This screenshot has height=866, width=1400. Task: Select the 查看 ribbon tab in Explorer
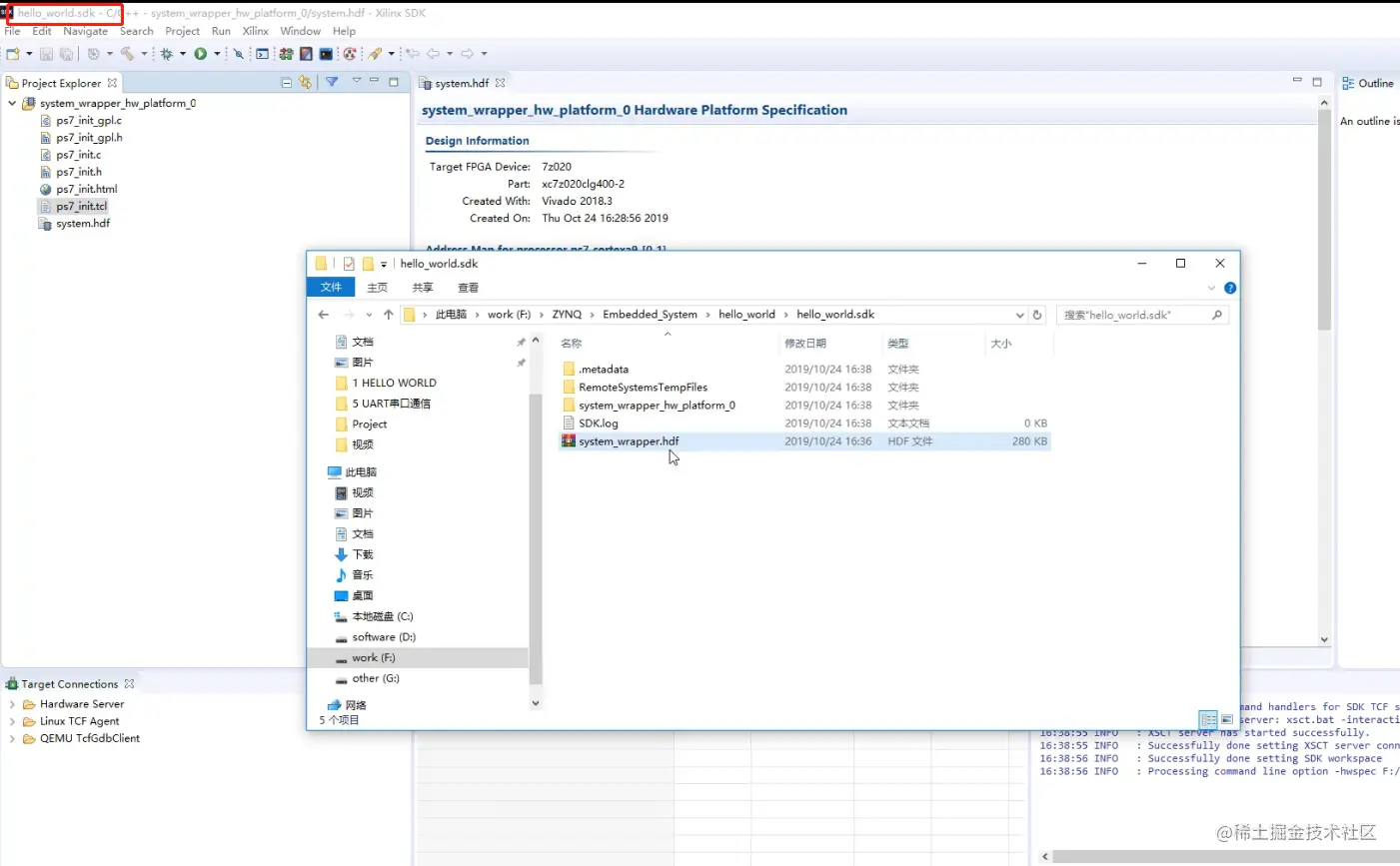(x=469, y=288)
